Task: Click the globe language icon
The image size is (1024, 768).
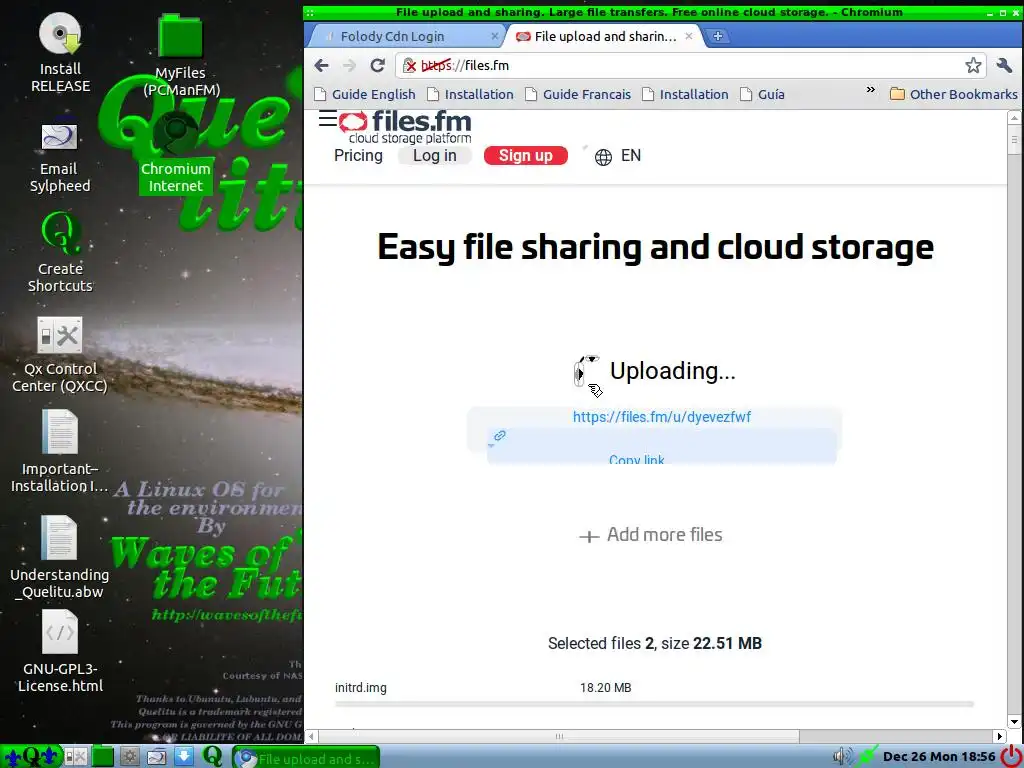Action: (x=603, y=157)
